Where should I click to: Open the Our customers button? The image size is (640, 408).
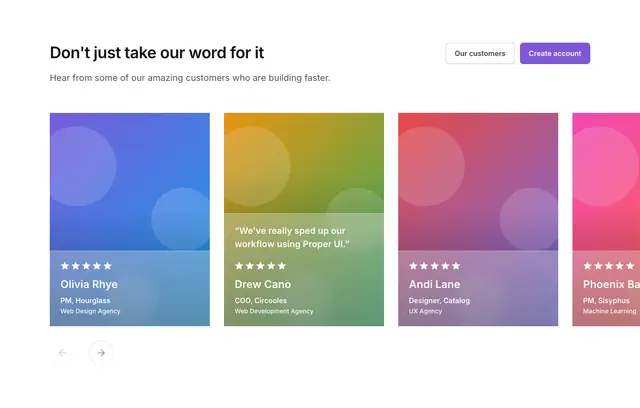[x=480, y=53]
